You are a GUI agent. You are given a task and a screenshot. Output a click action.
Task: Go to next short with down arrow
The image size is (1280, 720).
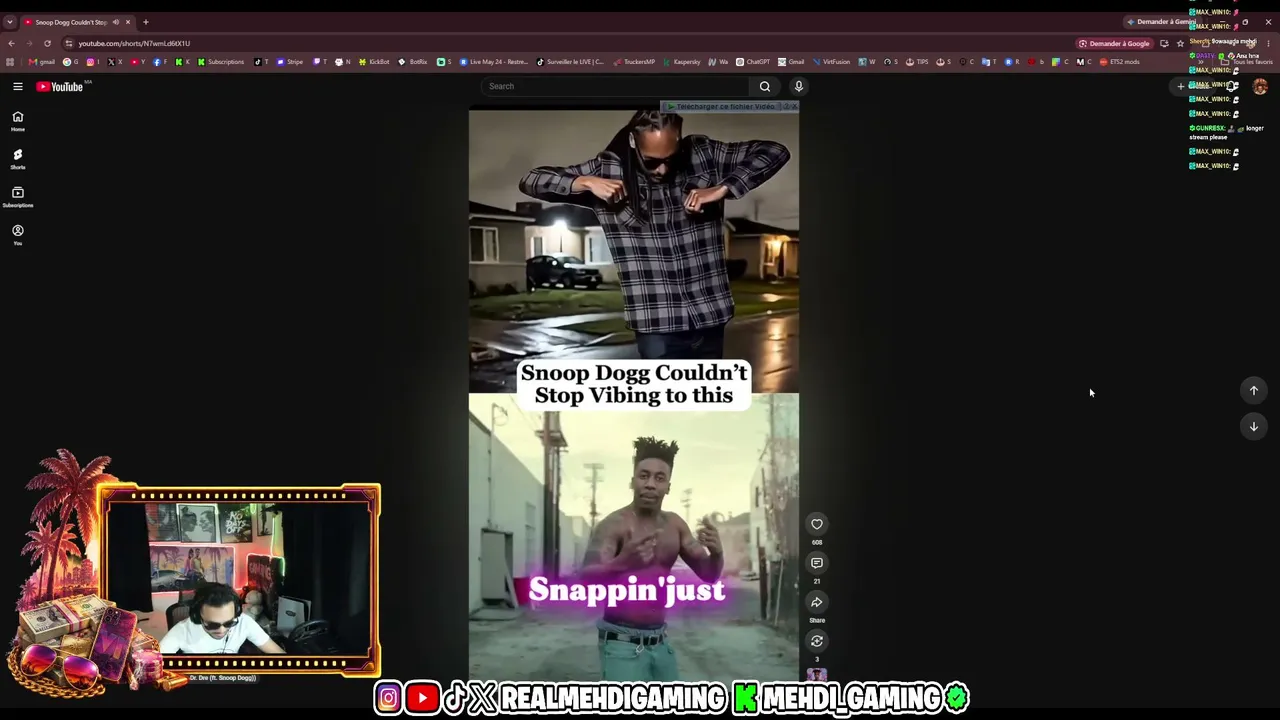pyautogui.click(x=1253, y=427)
